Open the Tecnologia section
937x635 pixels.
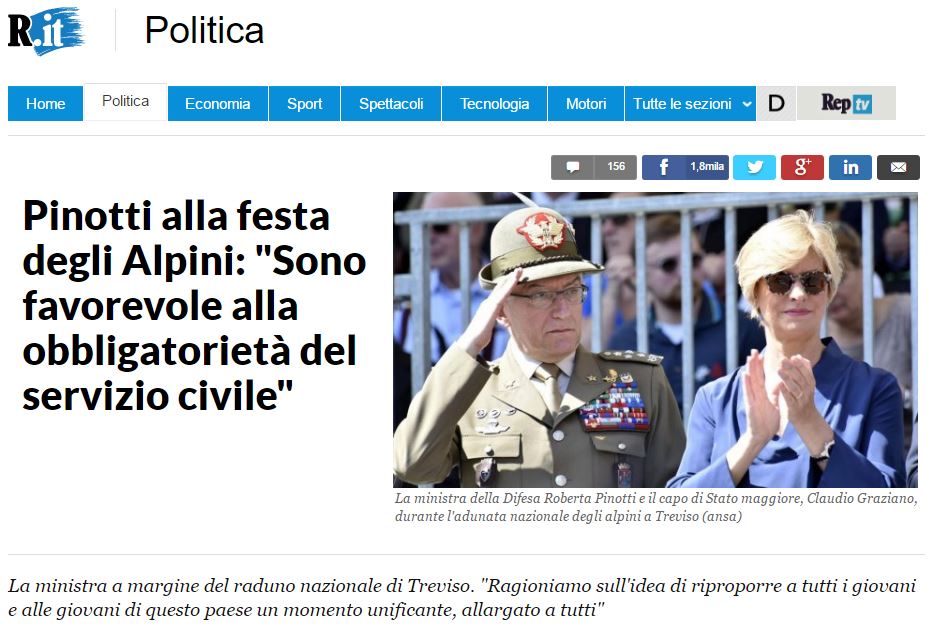494,103
